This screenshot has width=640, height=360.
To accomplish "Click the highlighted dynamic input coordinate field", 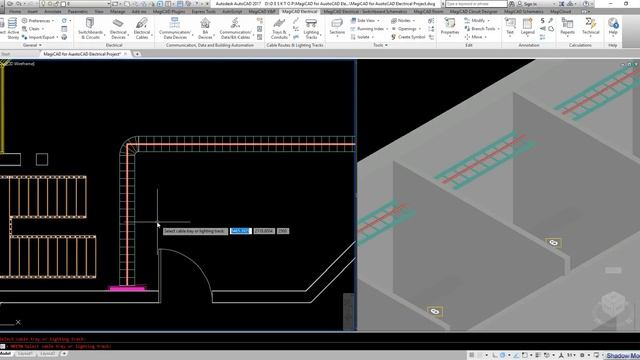I will [240, 231].
